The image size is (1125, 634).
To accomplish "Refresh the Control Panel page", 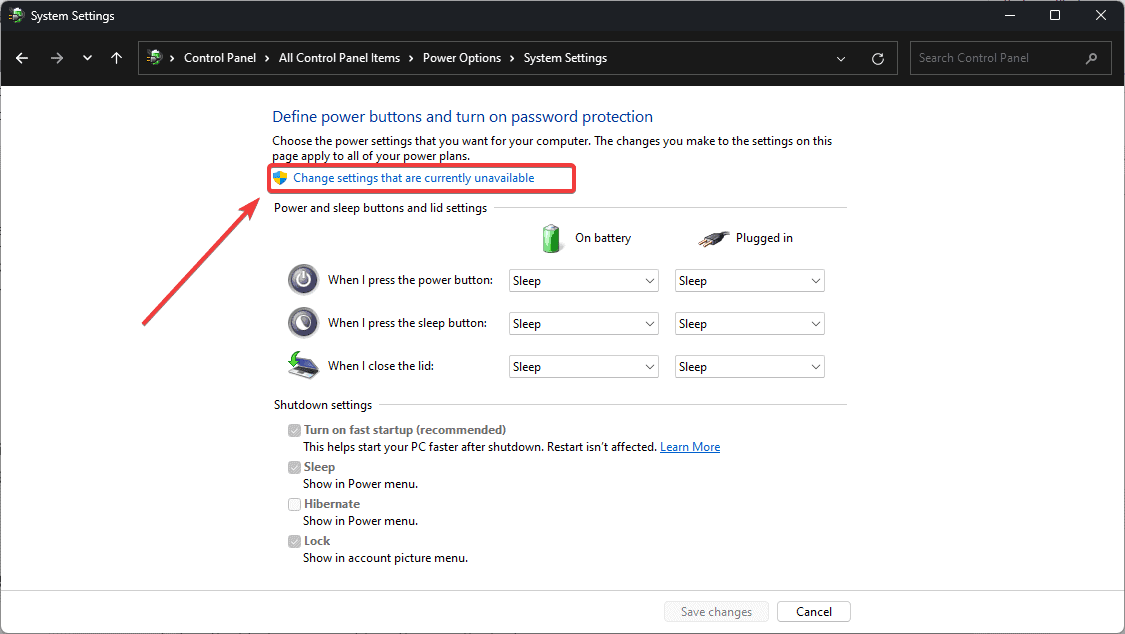I will (x=877, y=59).
